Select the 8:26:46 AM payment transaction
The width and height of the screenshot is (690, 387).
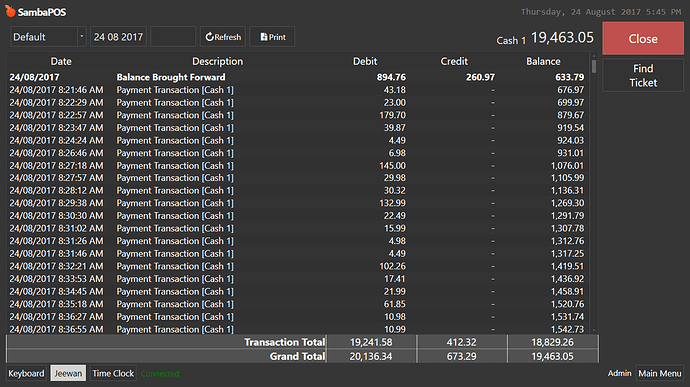(297, 153)
